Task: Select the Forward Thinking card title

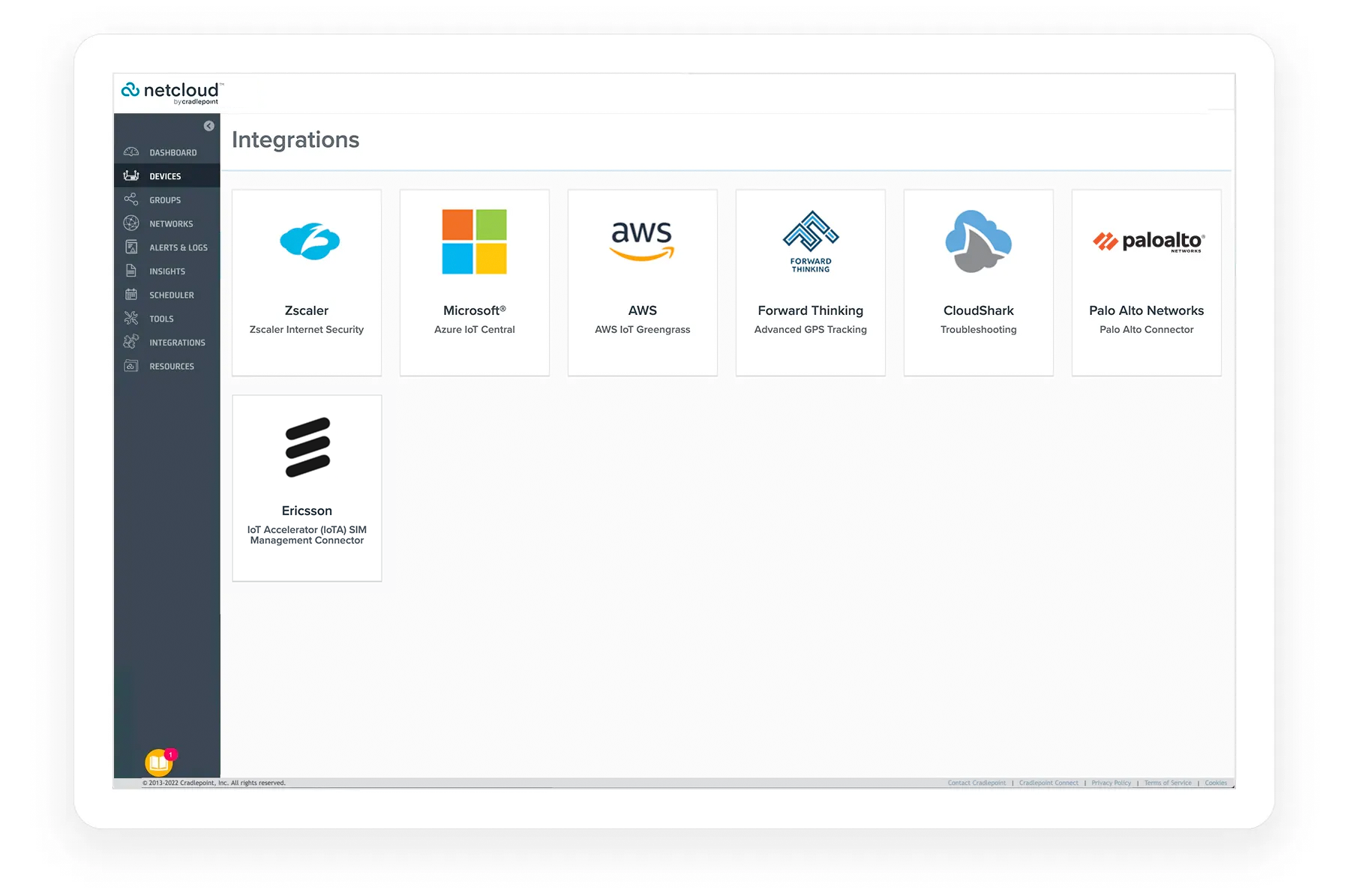Action: tap(811, 310)
